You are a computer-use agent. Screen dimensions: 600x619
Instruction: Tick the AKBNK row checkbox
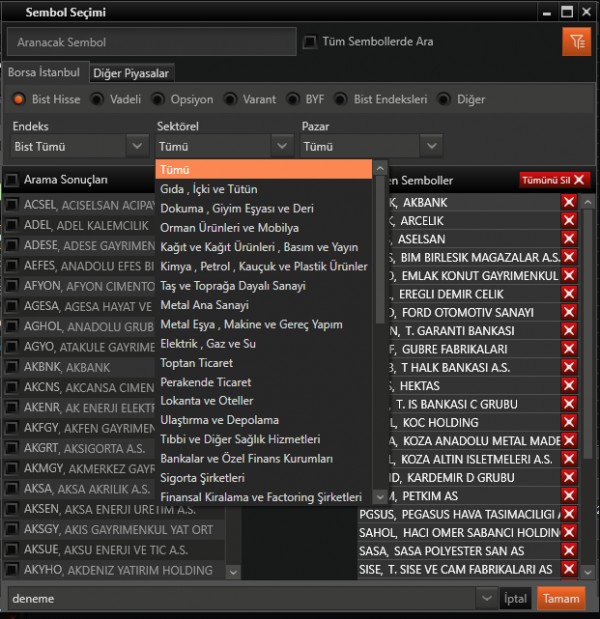coord(11,367)
